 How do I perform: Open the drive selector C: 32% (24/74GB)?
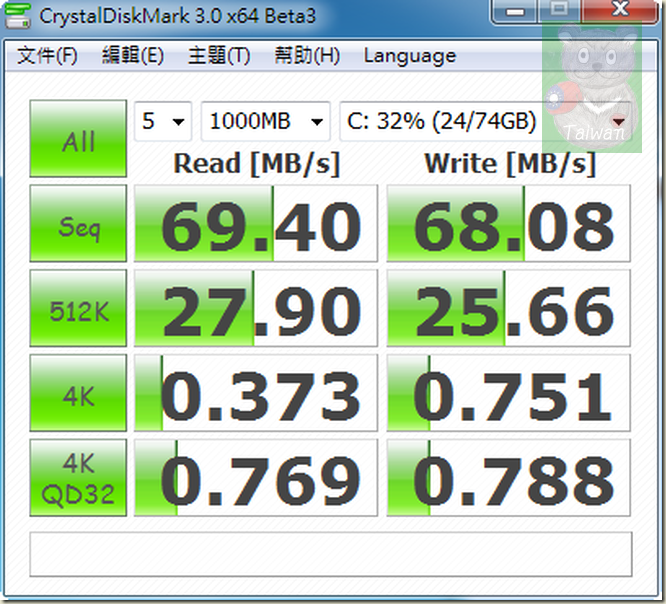pyautogui.click(x=485, y=121)
